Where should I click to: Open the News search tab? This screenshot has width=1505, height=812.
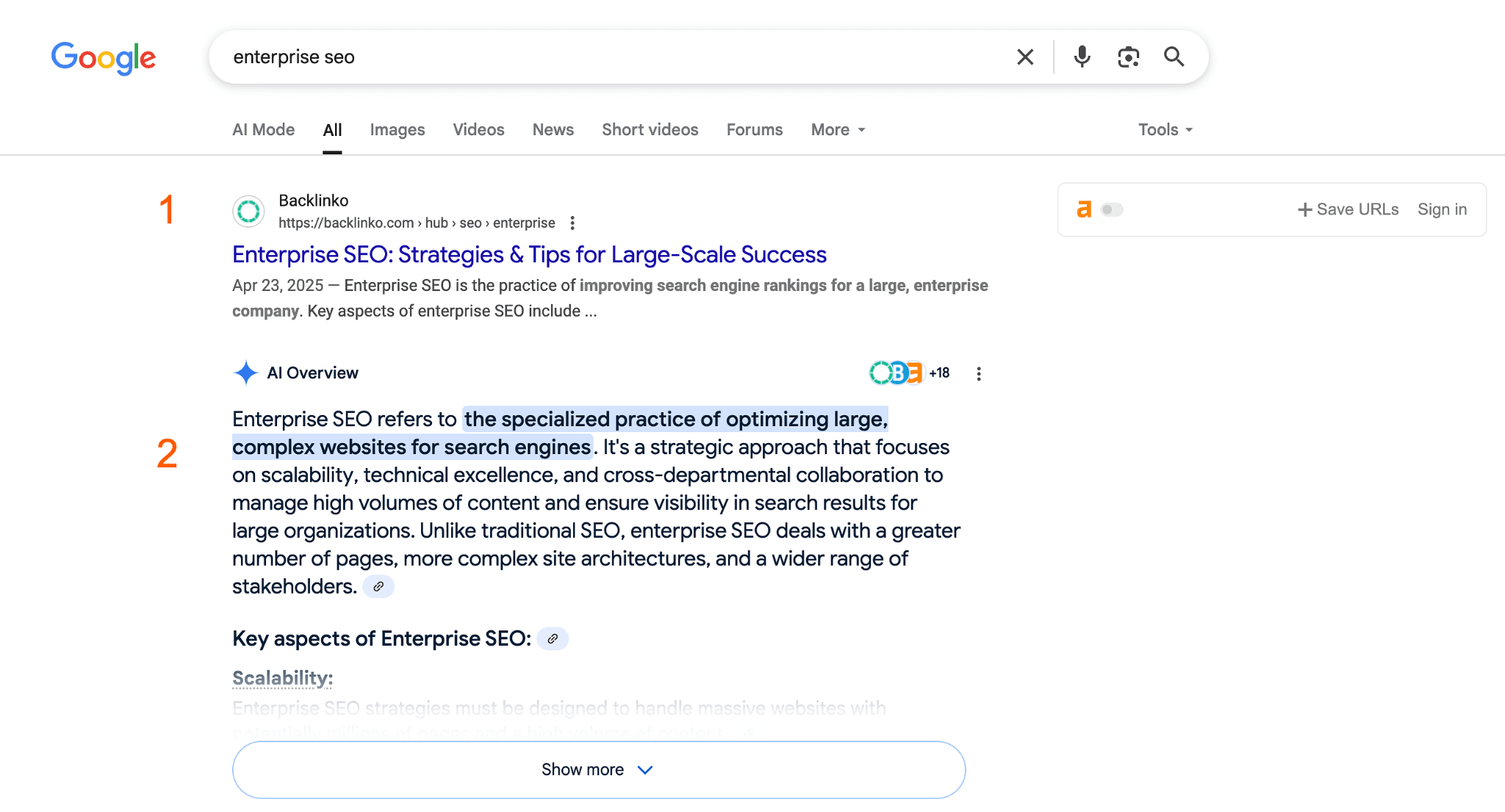(553, 129)
